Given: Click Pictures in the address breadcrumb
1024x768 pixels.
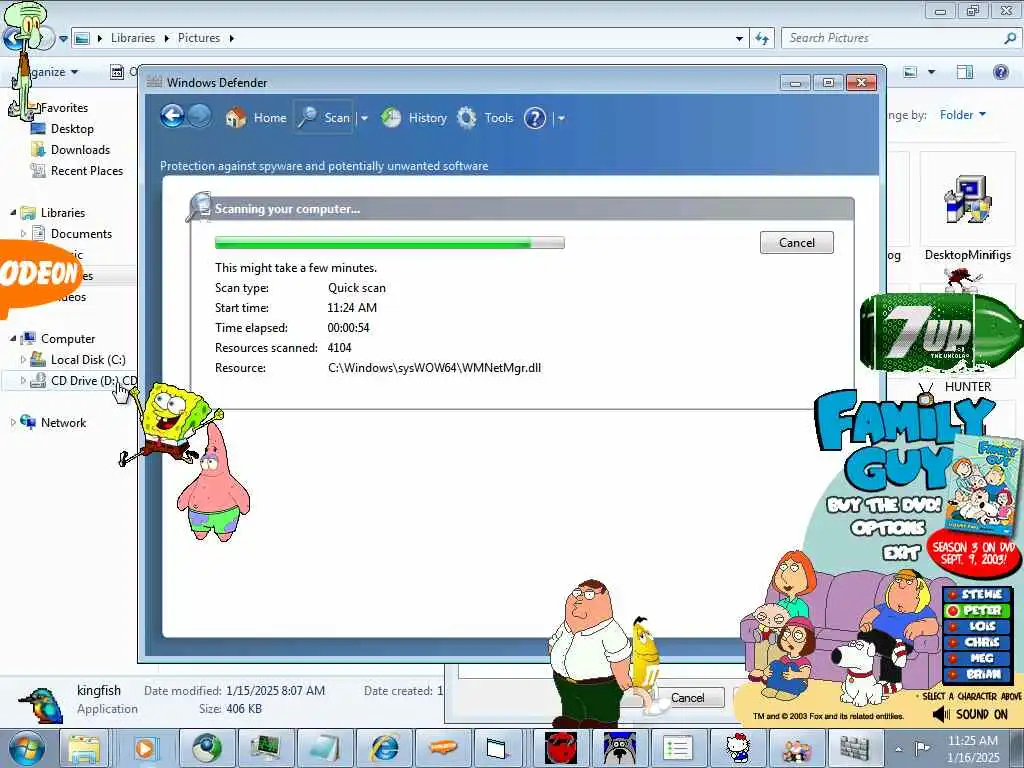Looking at the screenshot, I should coord(199,38).
